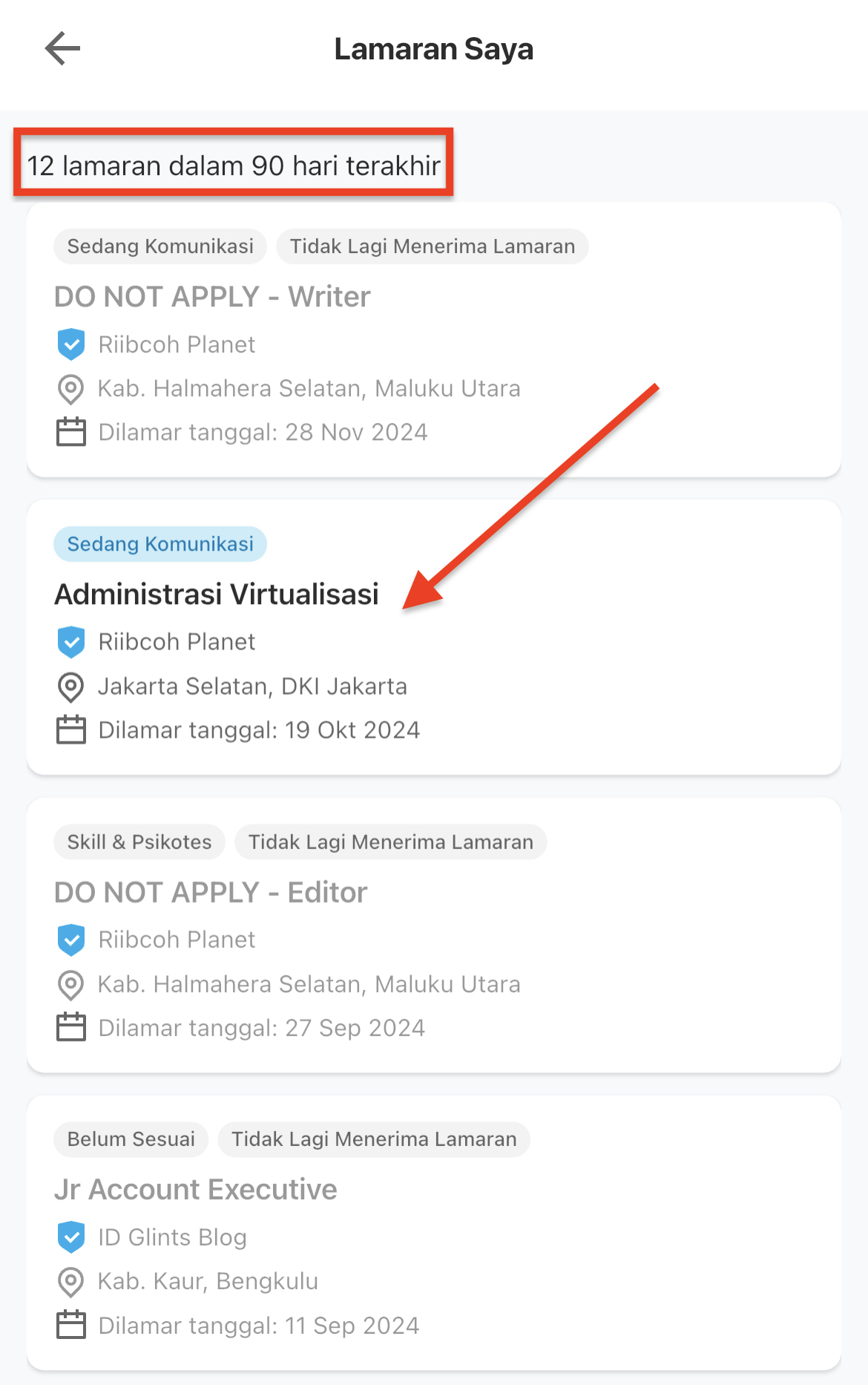Viewport: 868px width, 1385px height.
Task: Tap calendar icon beside 27 Sep 2024
Action: 71,1027
